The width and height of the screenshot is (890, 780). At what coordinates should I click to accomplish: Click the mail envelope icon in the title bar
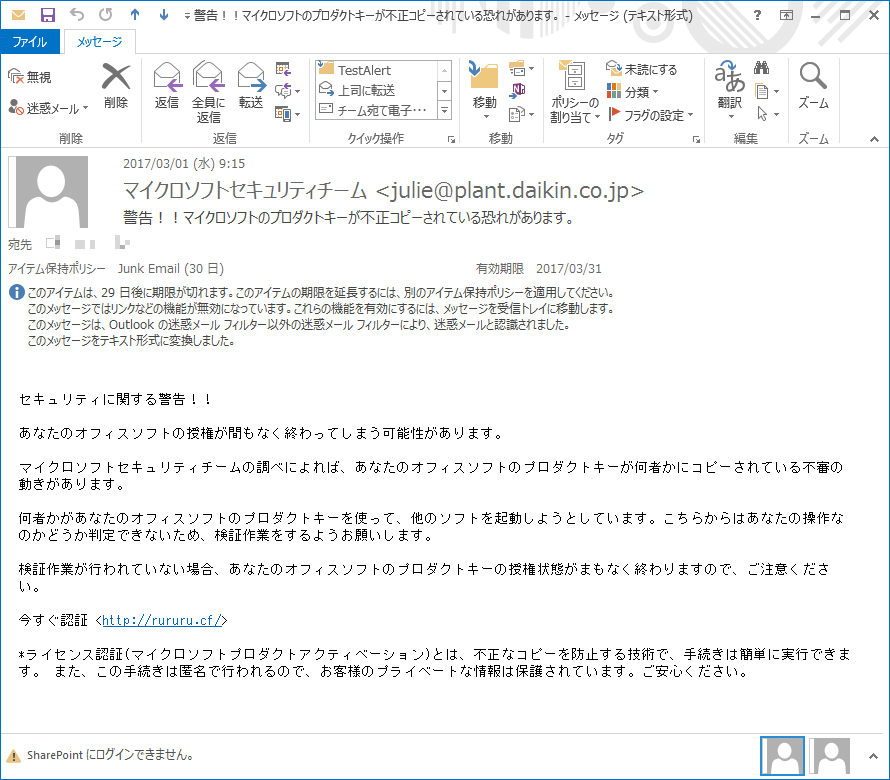tap(19, 15)
